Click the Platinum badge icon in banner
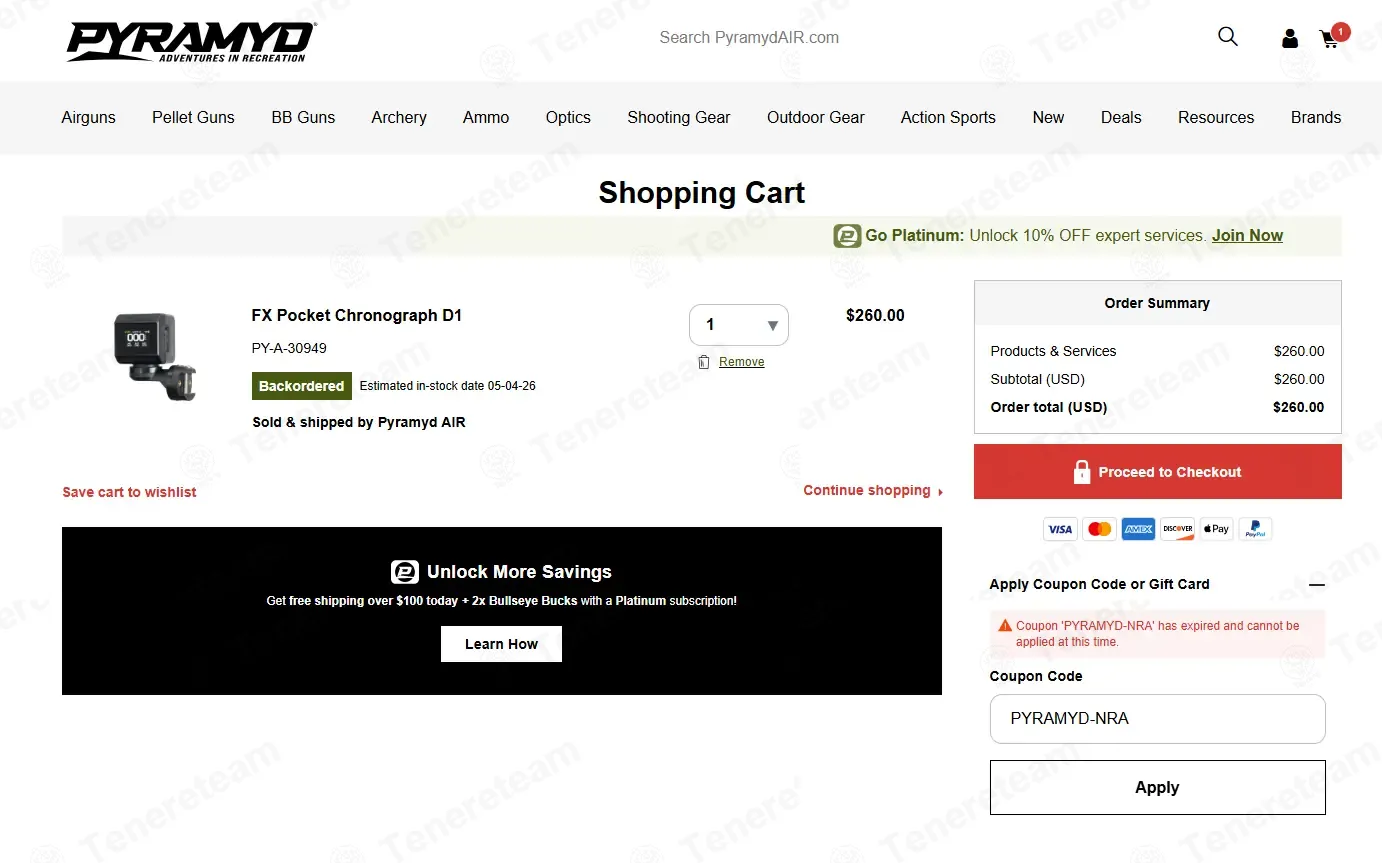This screenshot has width=1382, height=863. [x=847, y=236]
